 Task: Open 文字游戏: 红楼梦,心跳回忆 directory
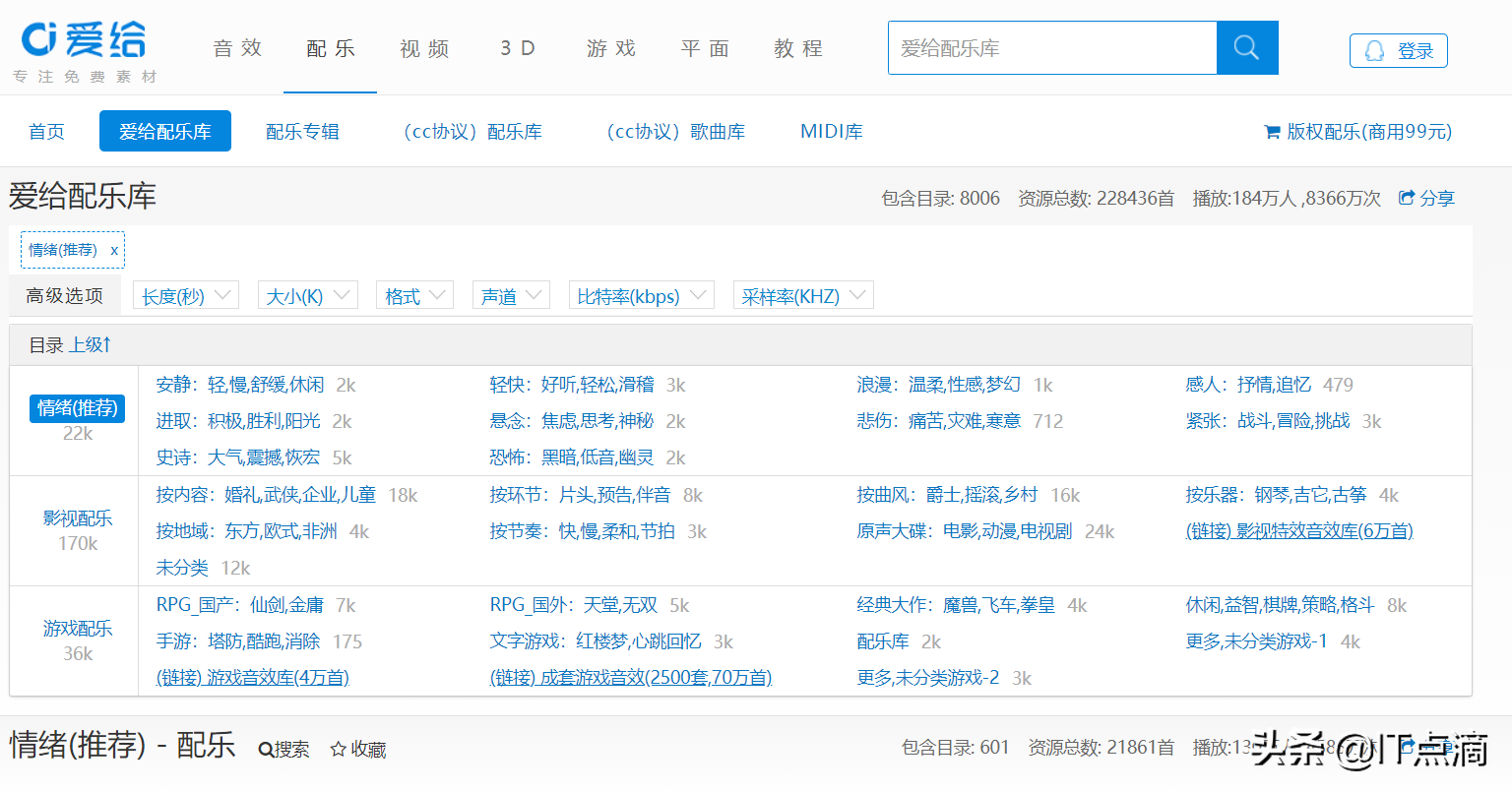tap(596, 641)
